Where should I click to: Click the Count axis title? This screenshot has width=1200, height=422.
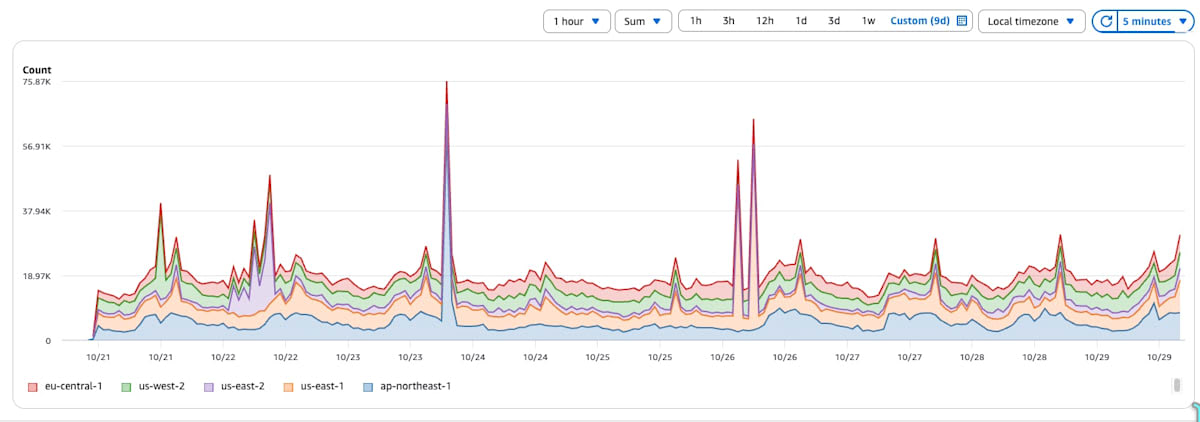[37, 70]
